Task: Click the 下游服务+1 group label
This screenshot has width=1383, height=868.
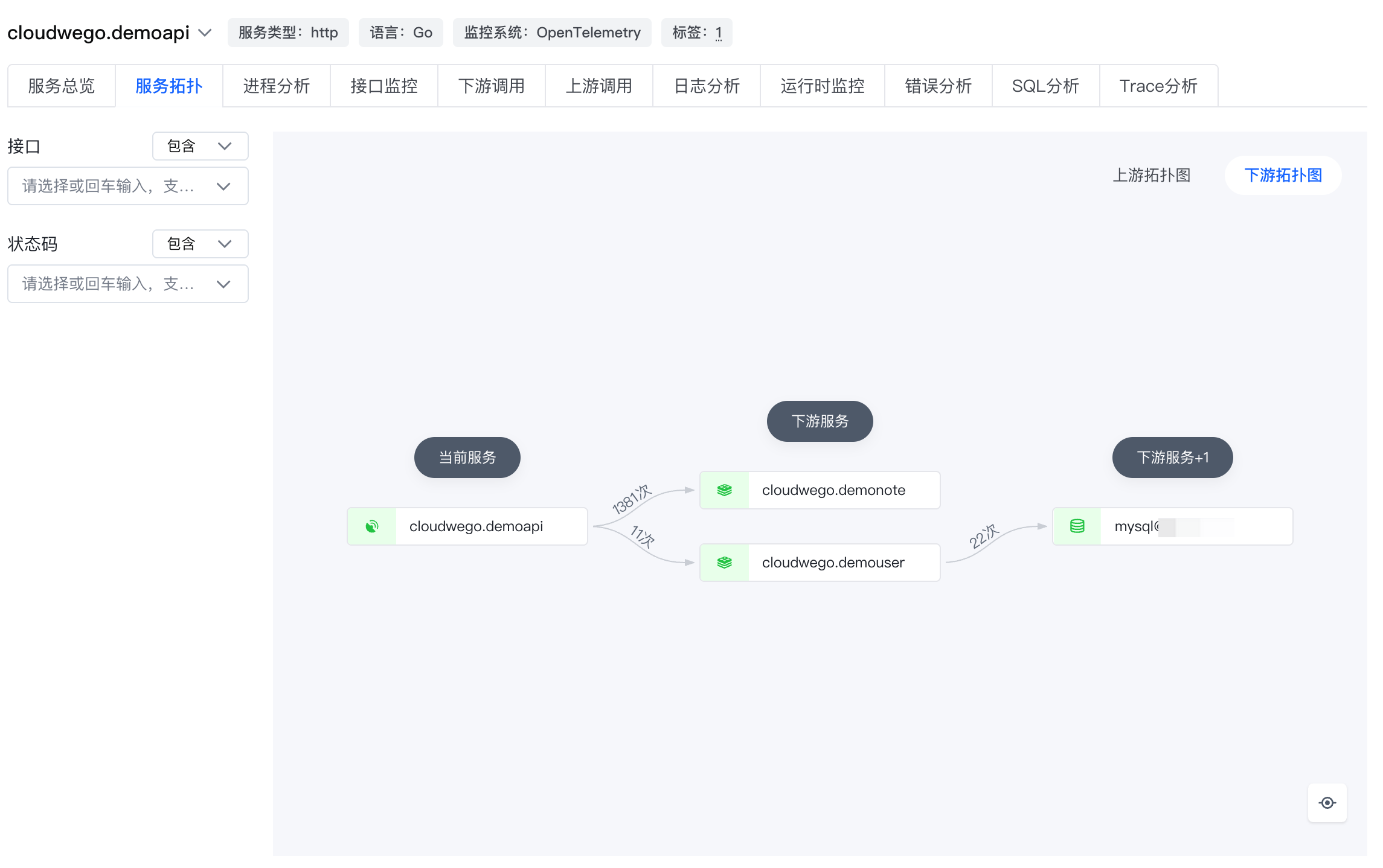Action: click(1172, 458)
